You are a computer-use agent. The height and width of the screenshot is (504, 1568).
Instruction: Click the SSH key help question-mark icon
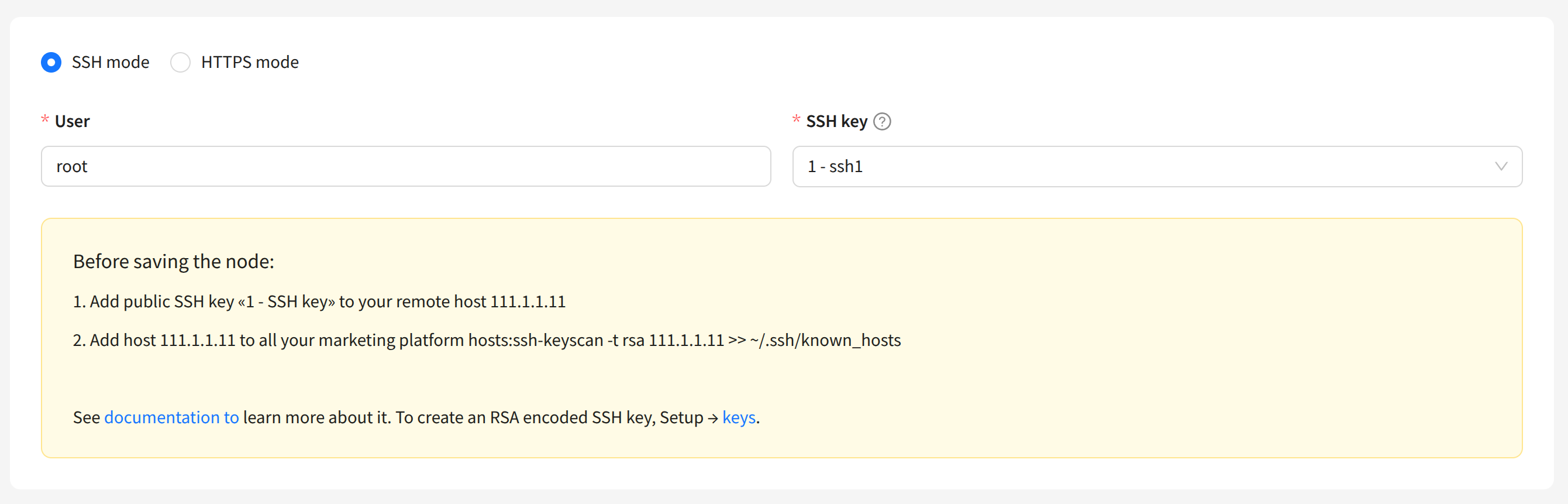[882, 121]
